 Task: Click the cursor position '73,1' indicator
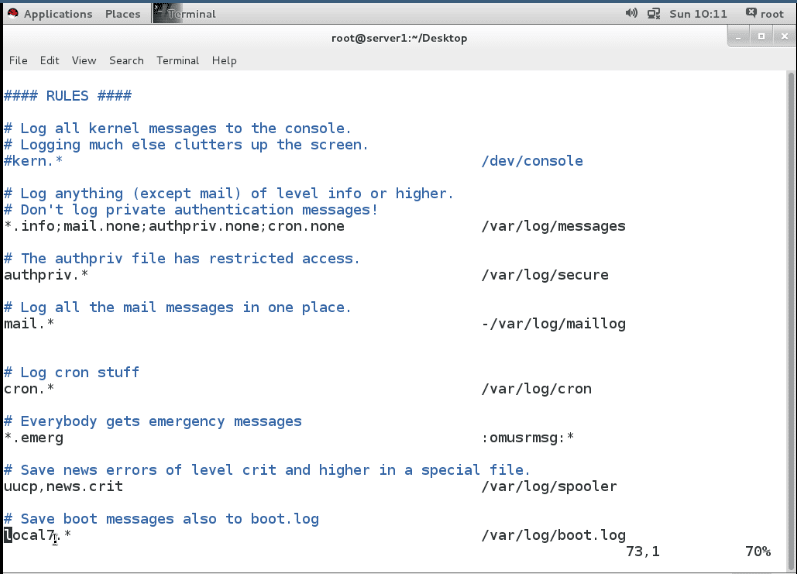point(642,552)
